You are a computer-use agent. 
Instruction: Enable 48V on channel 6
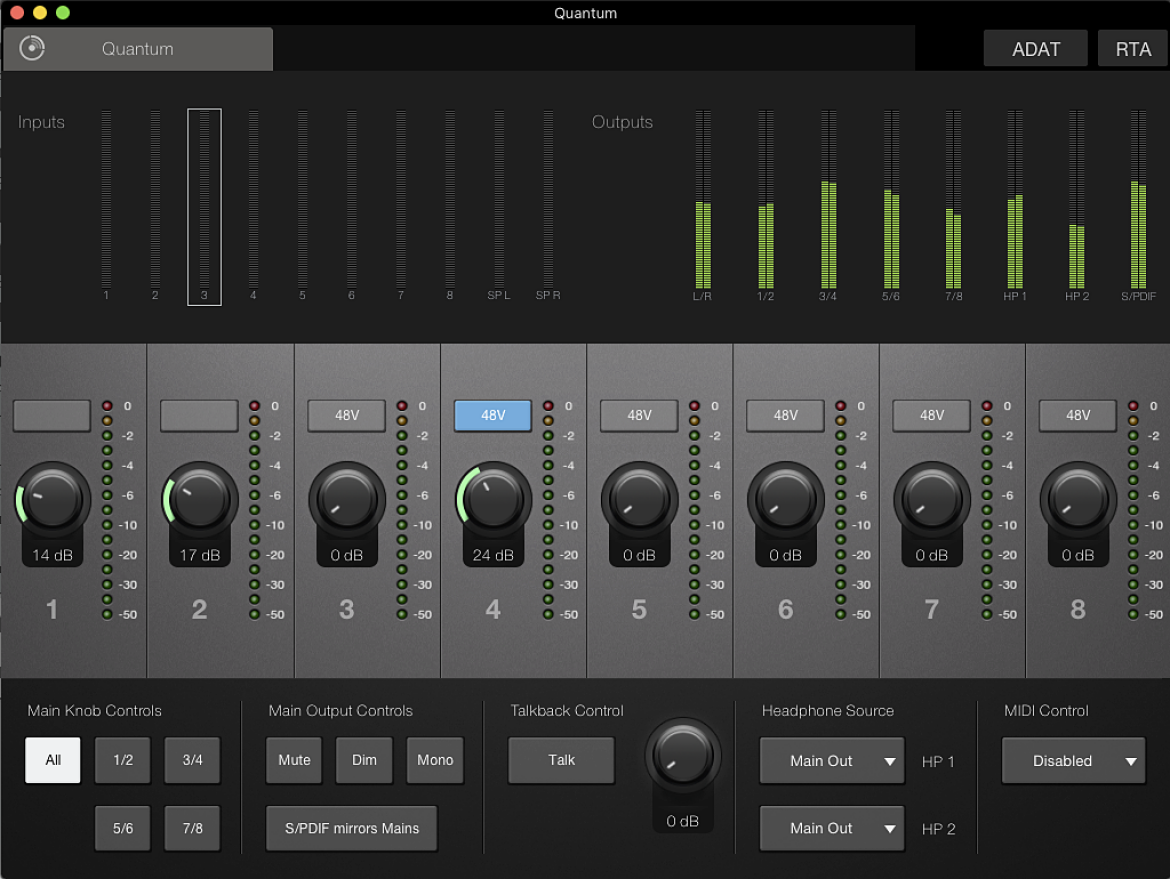(x=785, y=416)
